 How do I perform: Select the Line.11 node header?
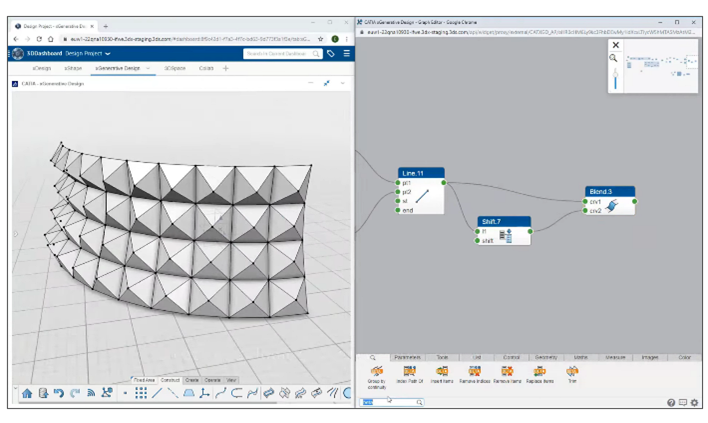(421, 173)
